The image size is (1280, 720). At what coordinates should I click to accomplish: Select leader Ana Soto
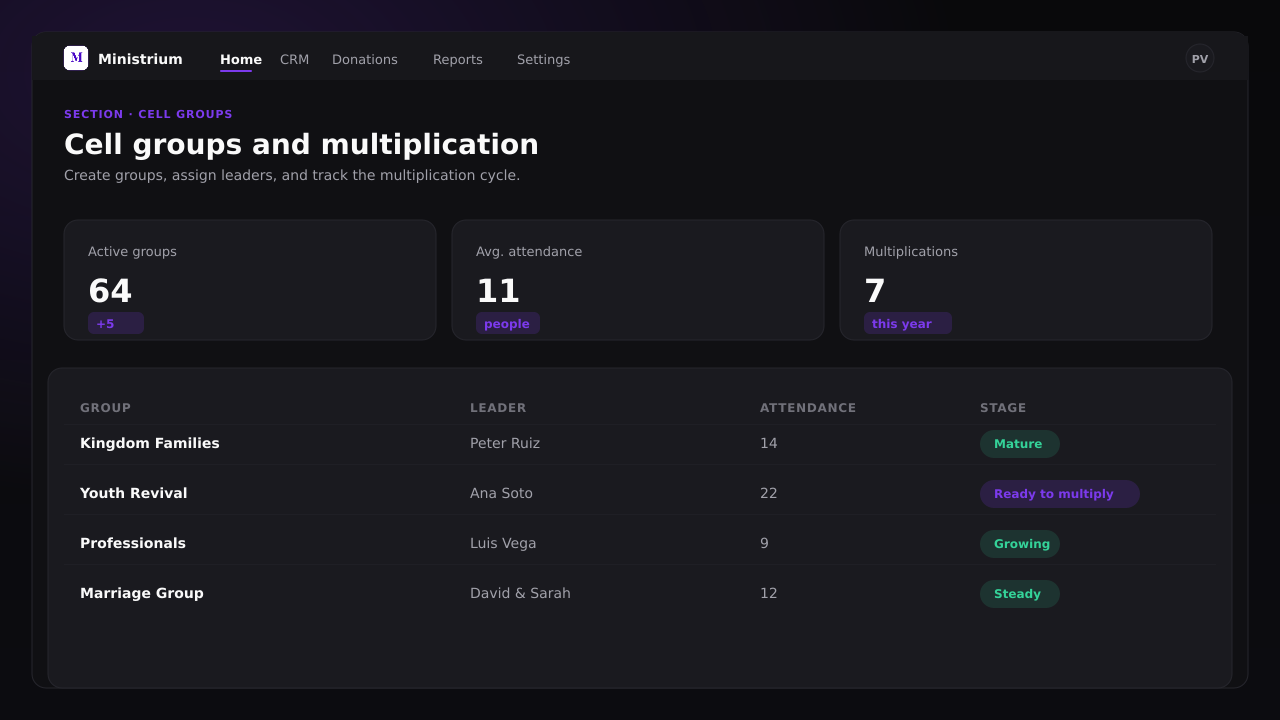coord(501,493)
